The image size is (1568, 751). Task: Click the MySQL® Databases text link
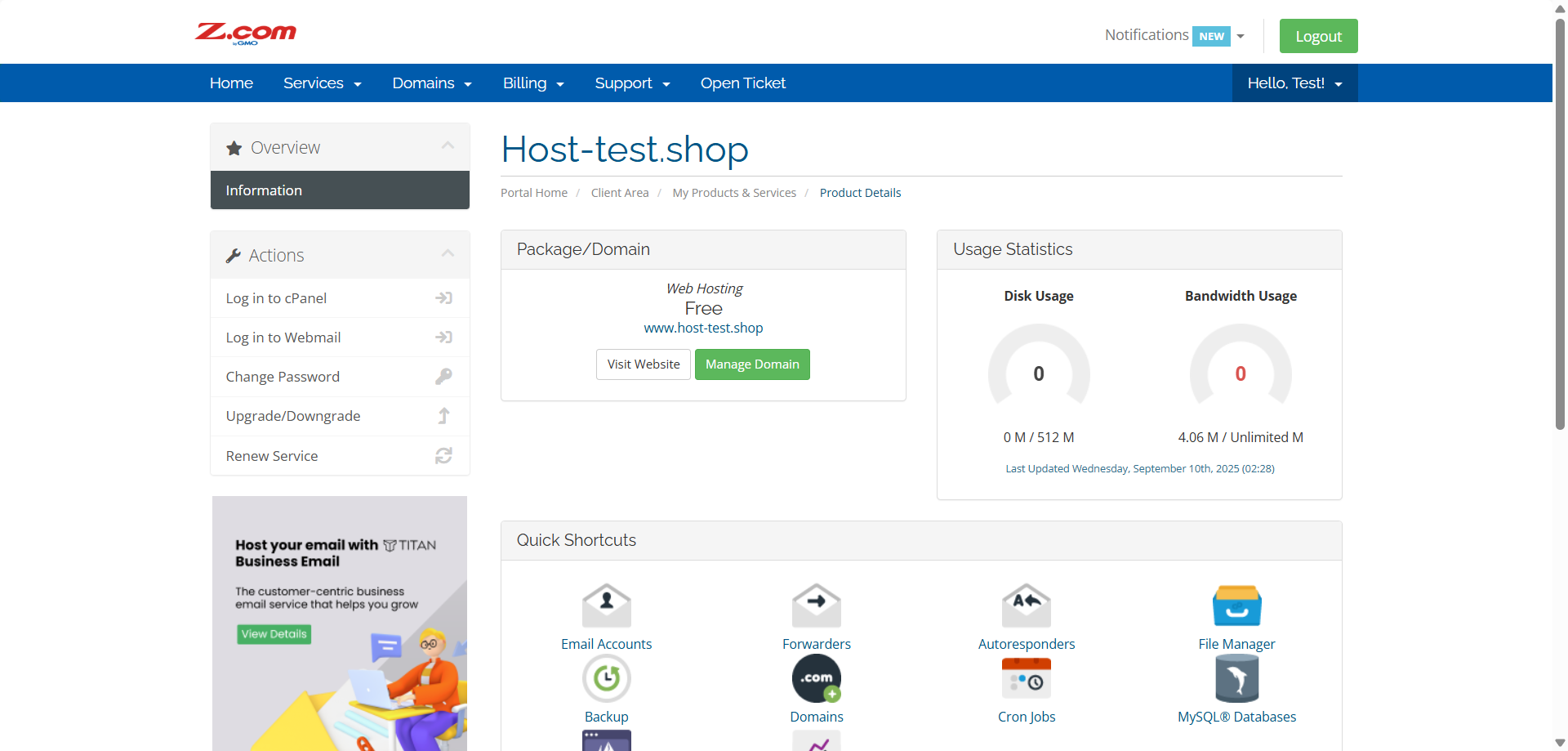(x=1236, y=717)
